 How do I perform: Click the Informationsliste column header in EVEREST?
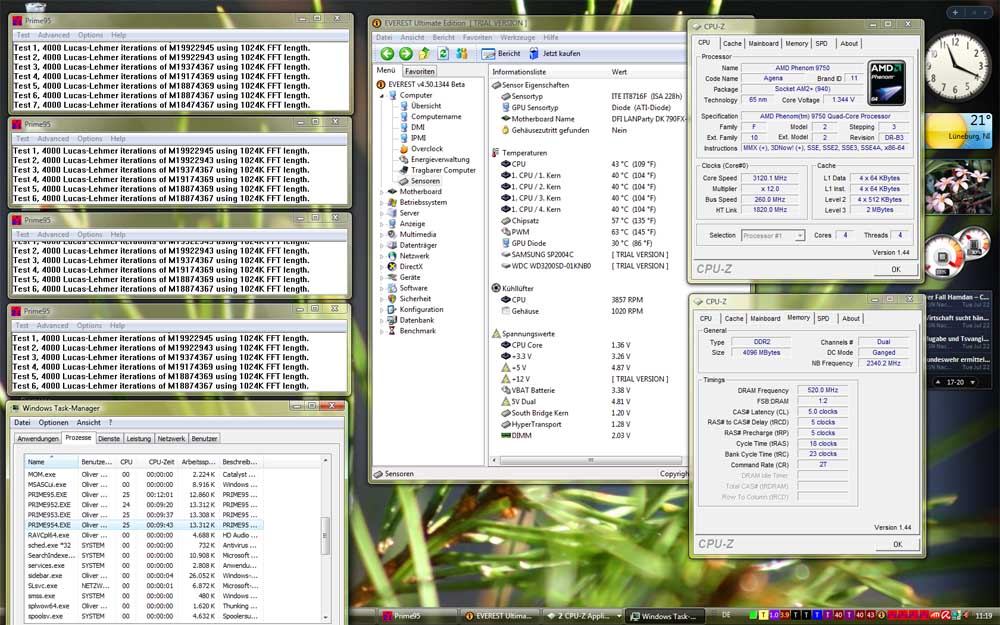pos(548,72)
